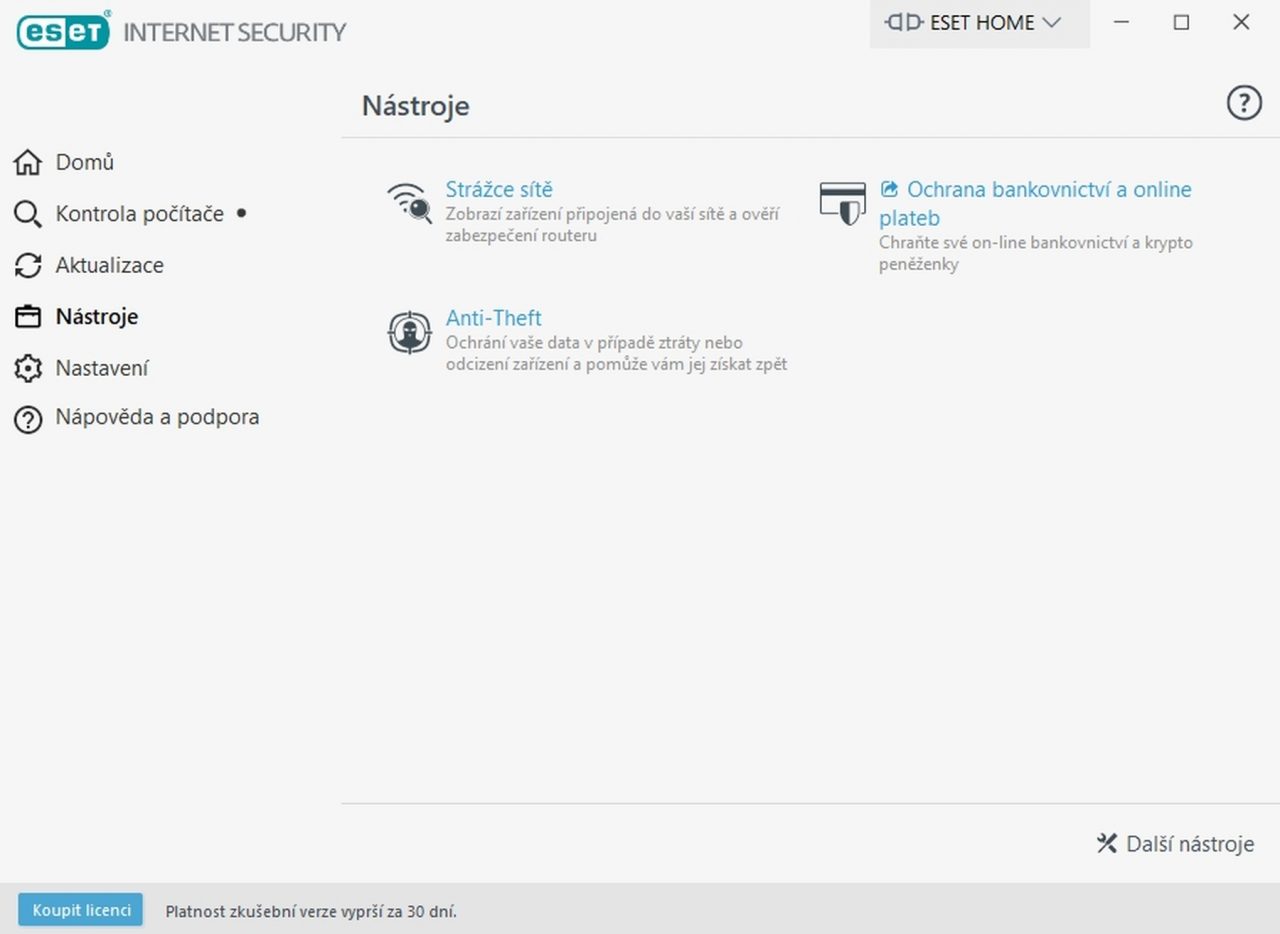
Task: Open help via the question mark icon
Action: click(1243, 103)
